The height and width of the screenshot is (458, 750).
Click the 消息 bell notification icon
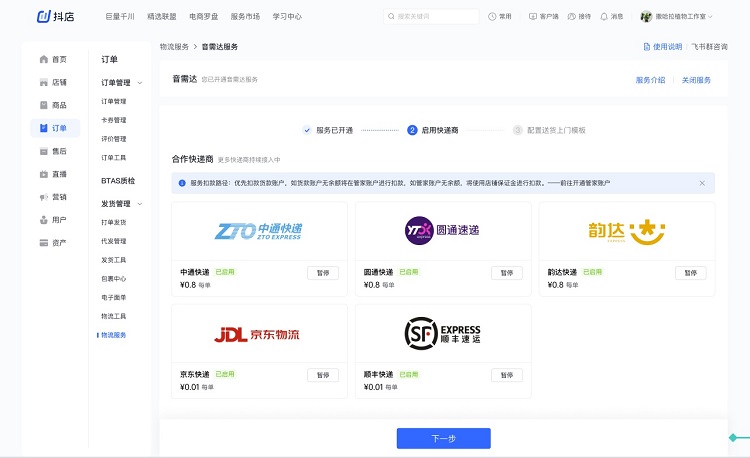tap(604, 17)
